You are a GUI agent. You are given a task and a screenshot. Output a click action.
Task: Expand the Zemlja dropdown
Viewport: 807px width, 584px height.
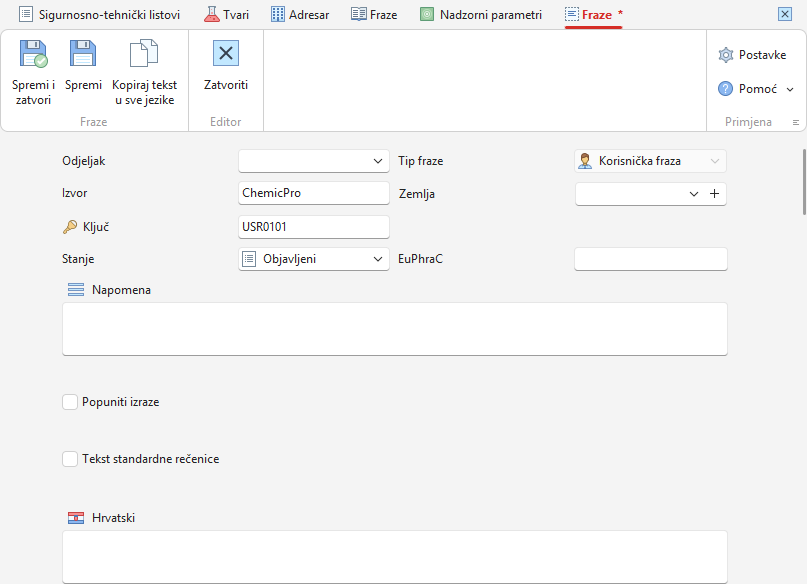pos(694,194)
